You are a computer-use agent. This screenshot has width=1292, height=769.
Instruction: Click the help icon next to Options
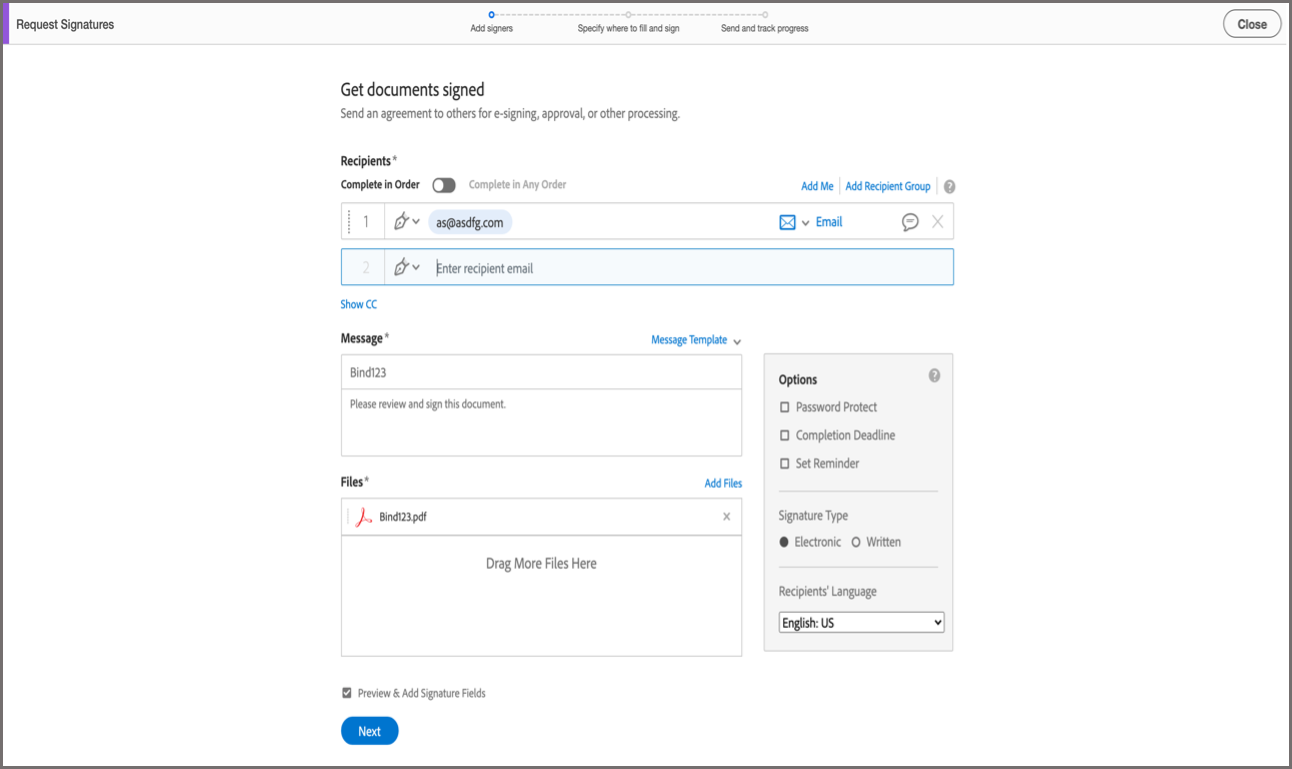pyautogui.click(x=935, y=375)
